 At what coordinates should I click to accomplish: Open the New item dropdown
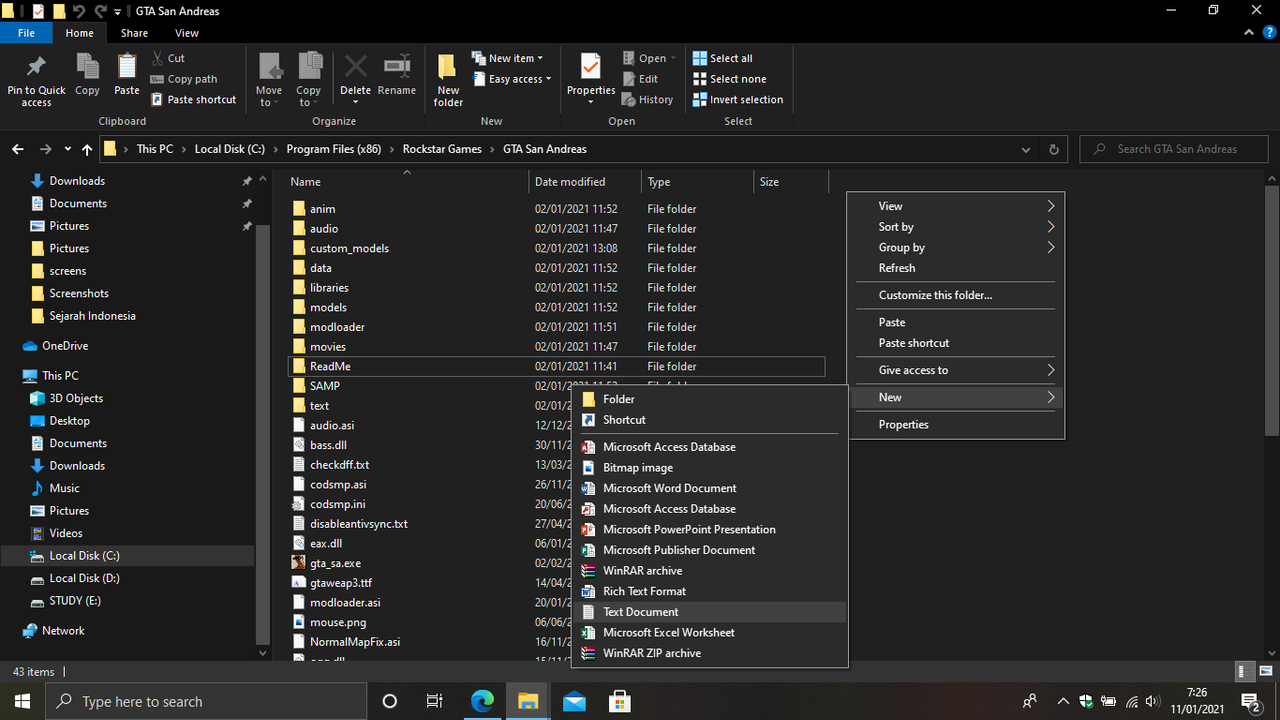point(508,58)
